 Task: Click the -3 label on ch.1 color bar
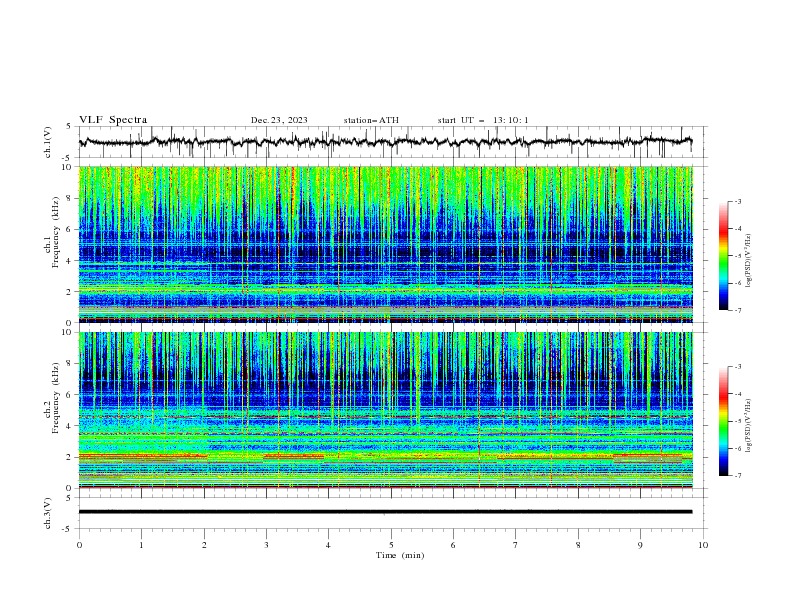(x=738, y=202)
